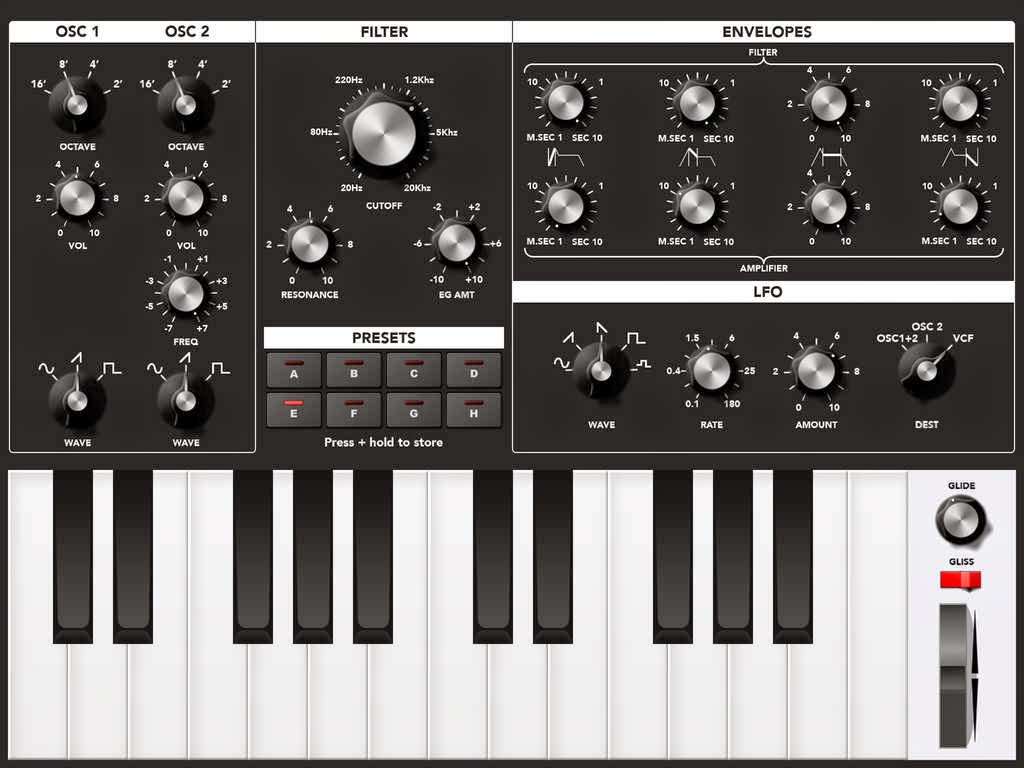The image size is (1024, 768).
Task: Click the filter EG AMT knob
Action: pos(456,243)
